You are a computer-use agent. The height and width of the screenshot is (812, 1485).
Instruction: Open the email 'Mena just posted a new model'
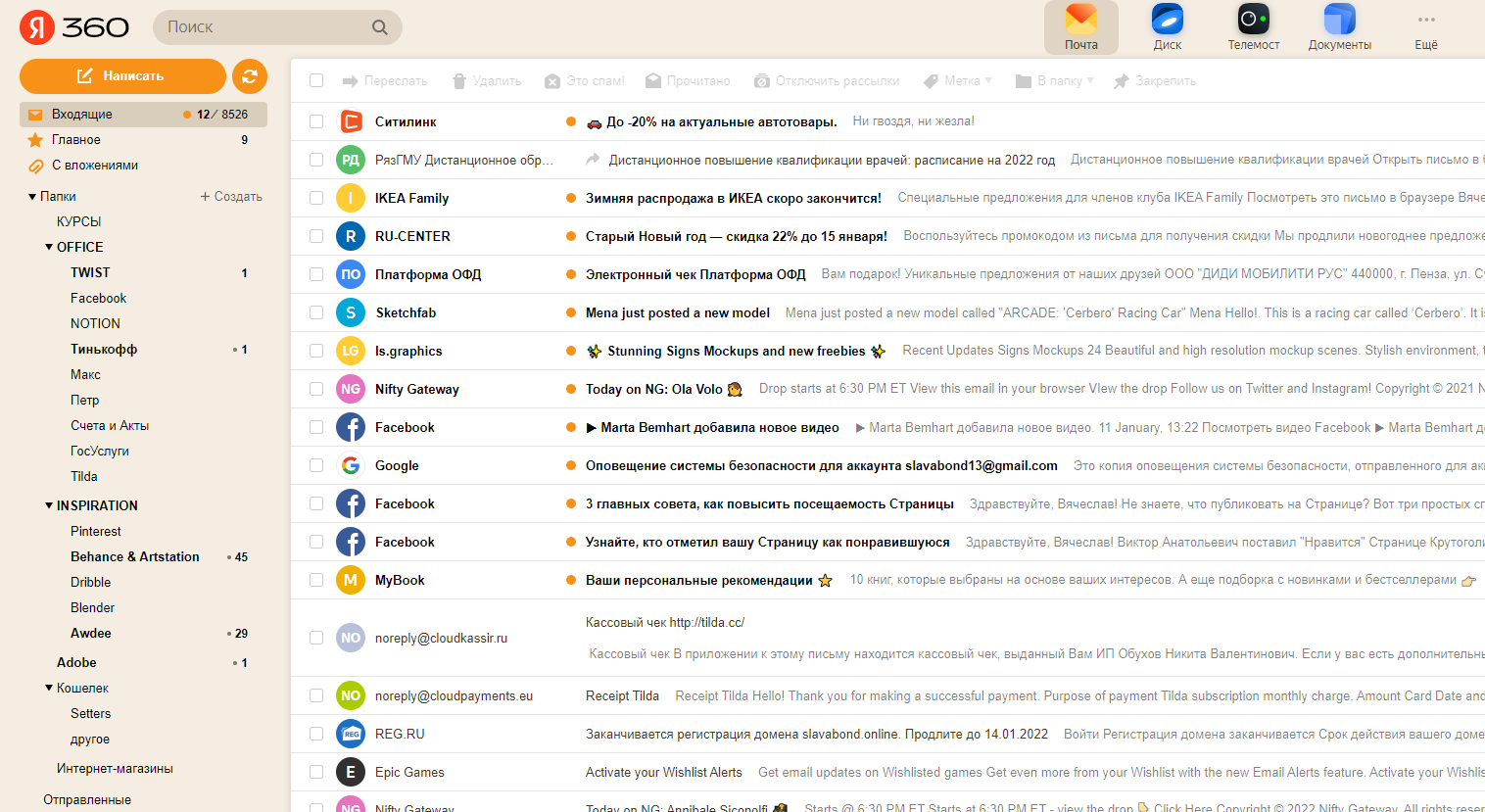pyautogui.click(x=678, y=312)
